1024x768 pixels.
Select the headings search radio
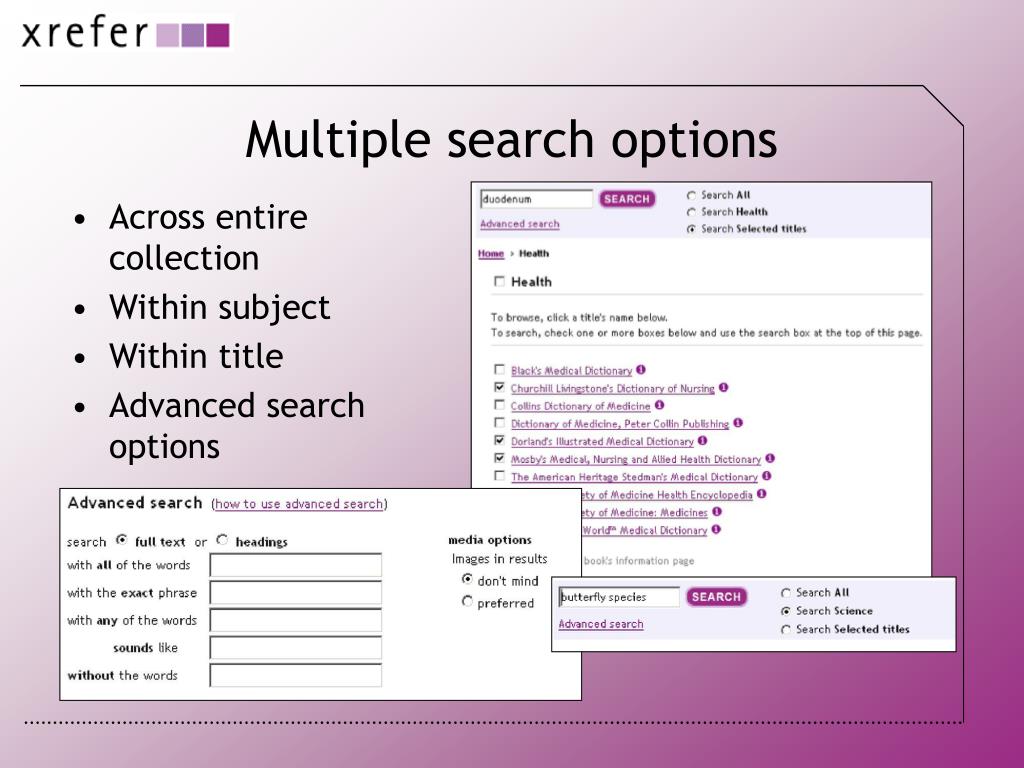click(x=222, y=540)
